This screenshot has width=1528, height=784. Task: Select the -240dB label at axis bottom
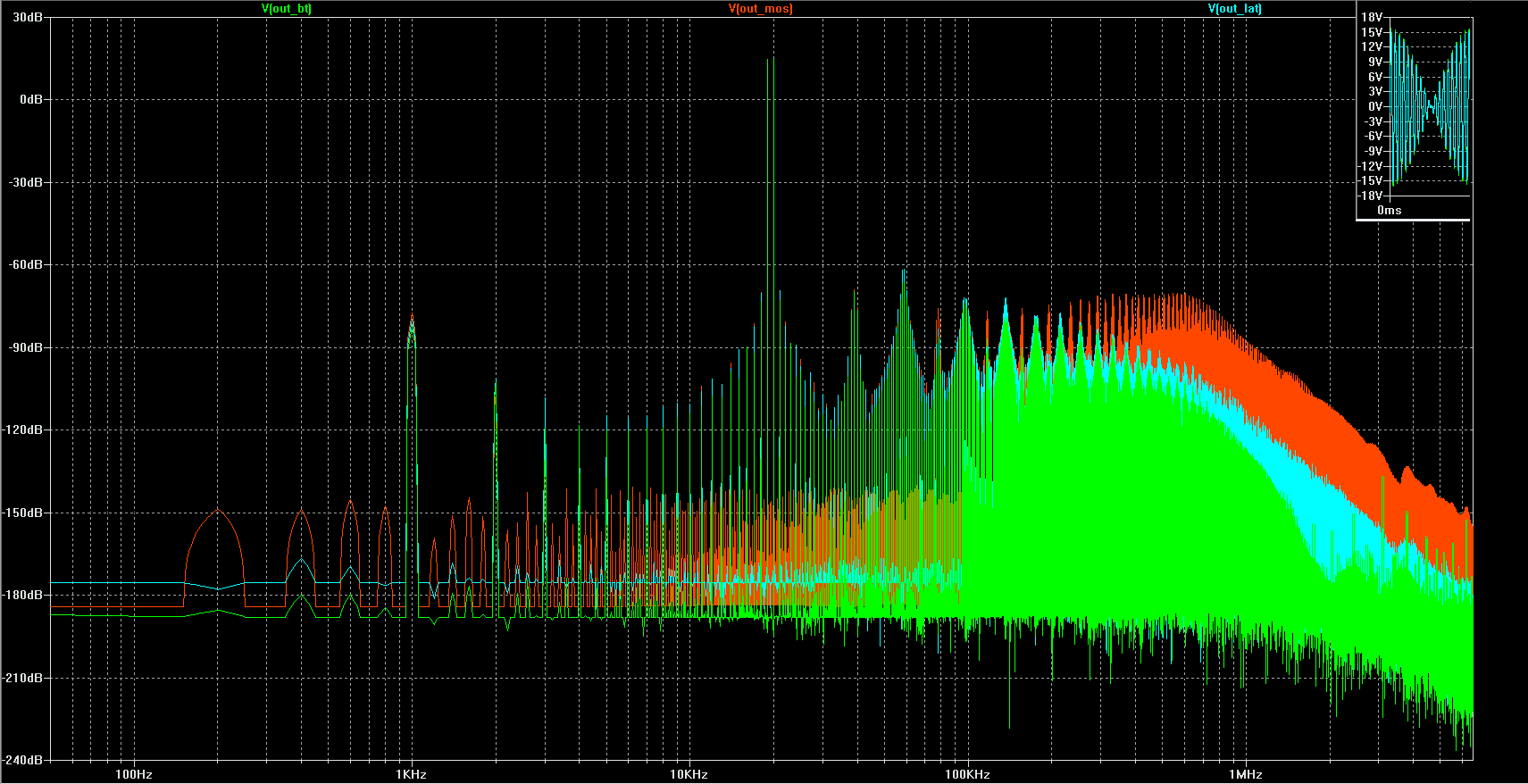coord(23,760)
